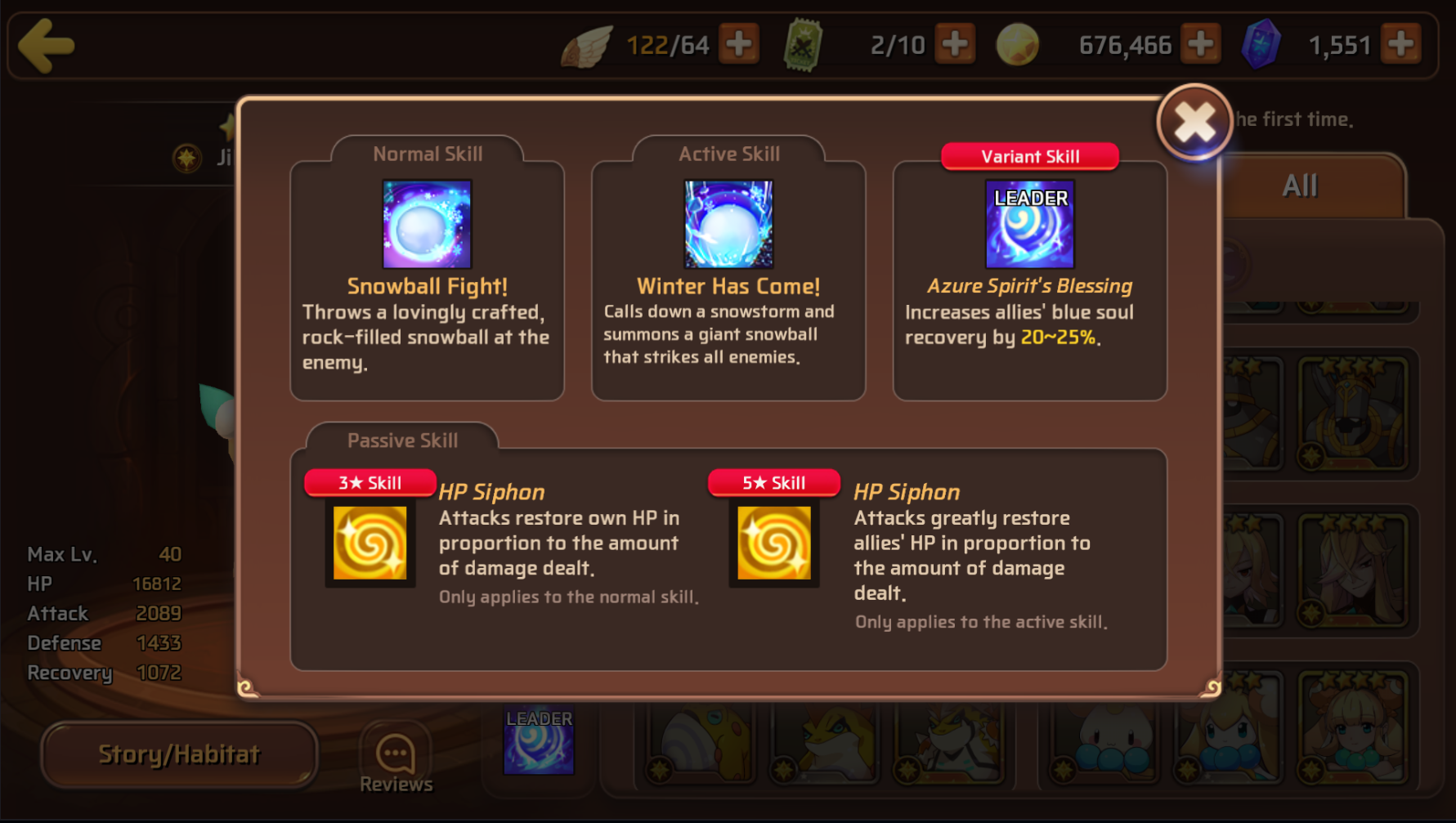Close the skill details popup

[x=1194, y=123]
